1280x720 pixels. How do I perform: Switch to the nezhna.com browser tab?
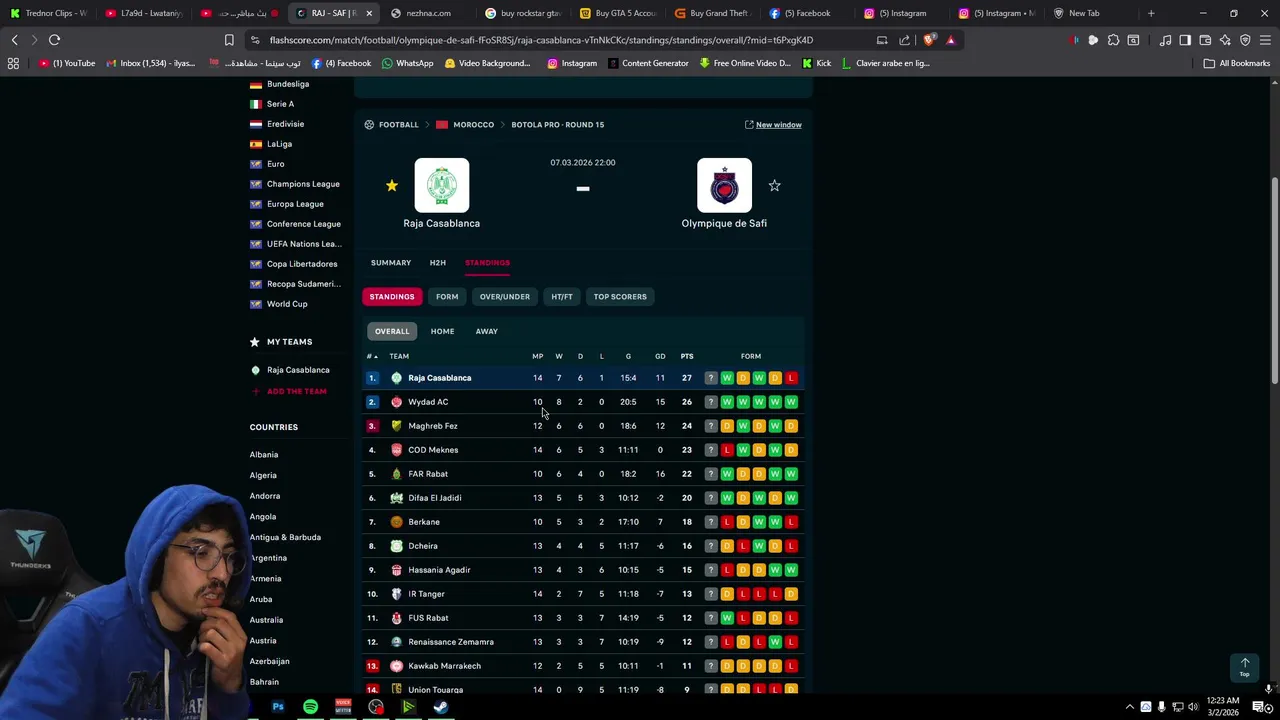(428, 13)
